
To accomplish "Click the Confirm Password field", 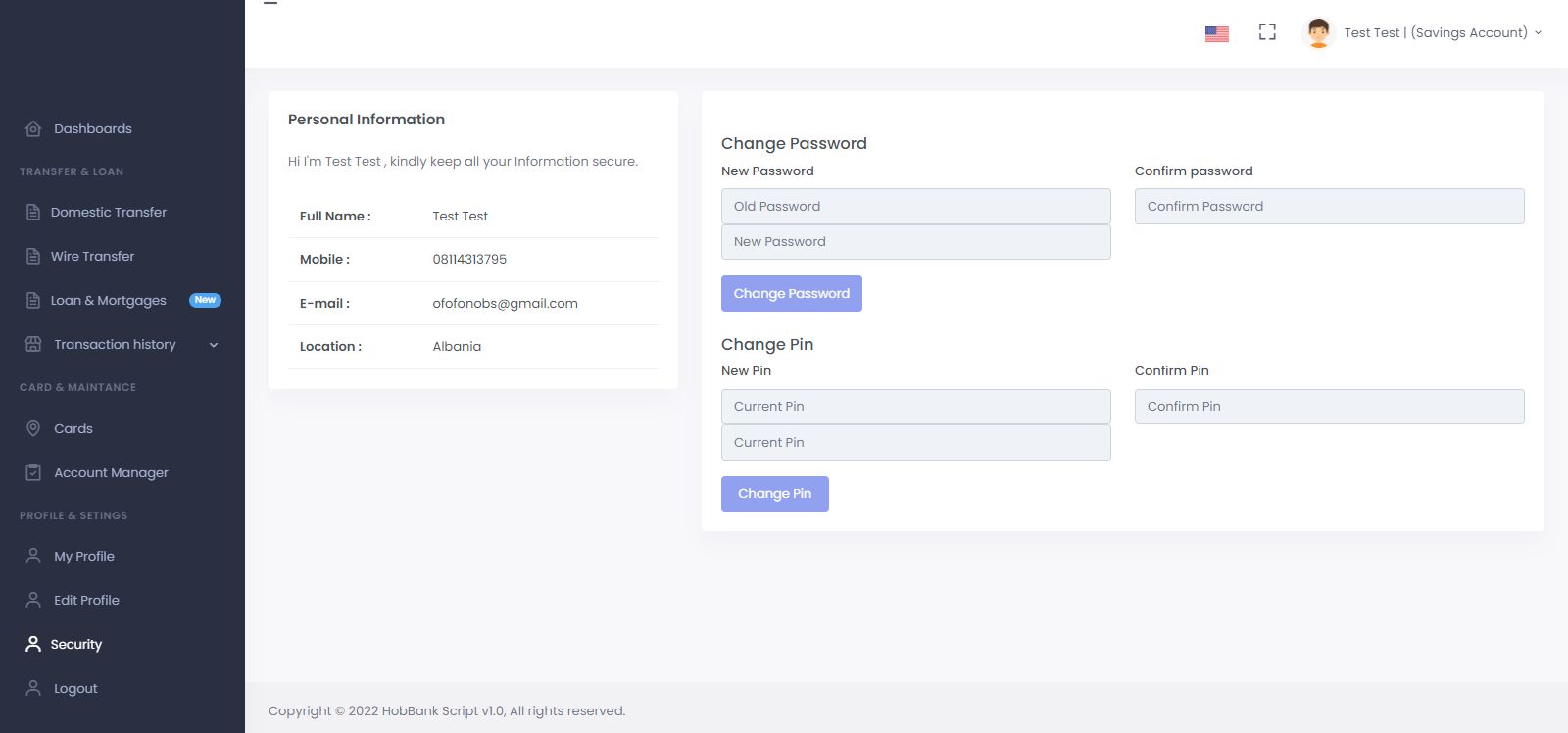I will 1329,206.
